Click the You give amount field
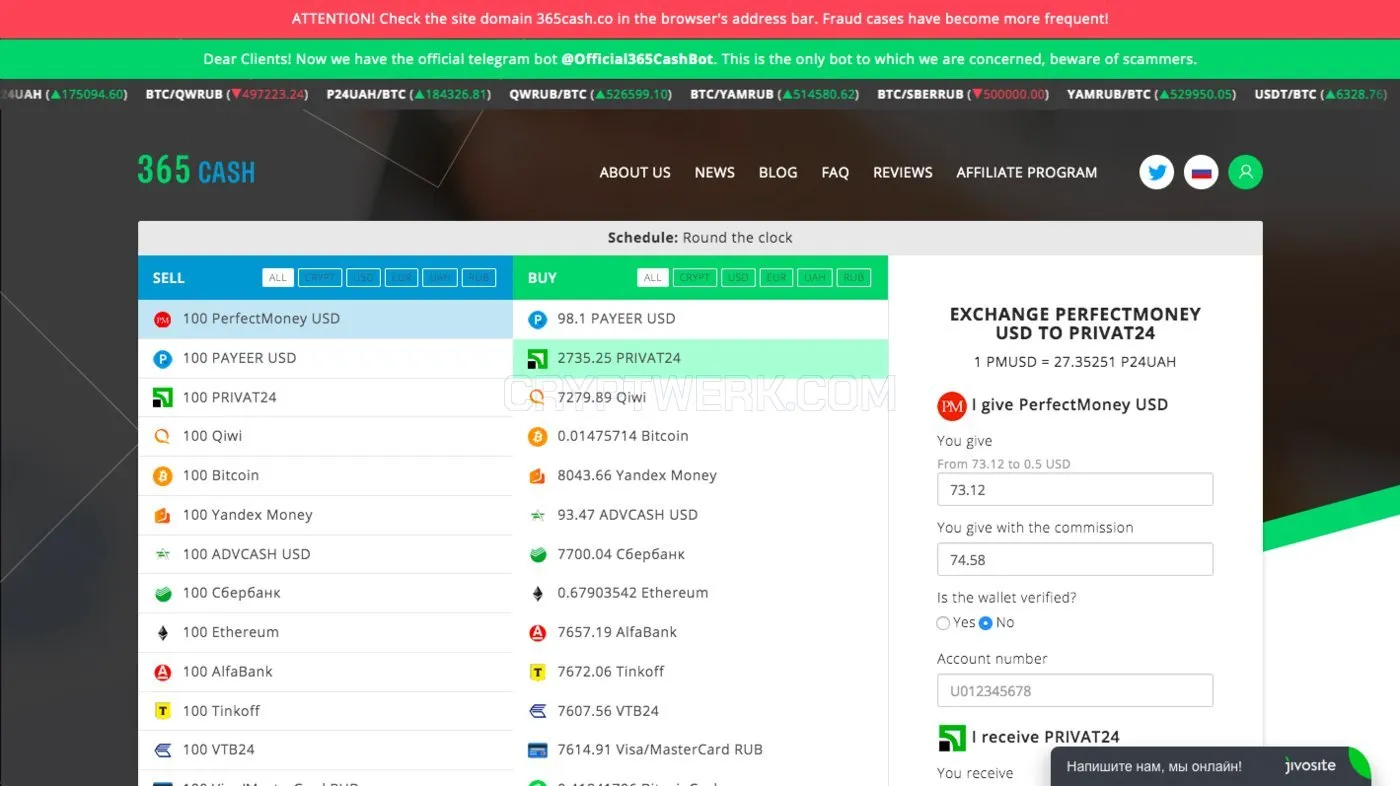This screenshot has height=786, width=1400. click(1075, 490)
